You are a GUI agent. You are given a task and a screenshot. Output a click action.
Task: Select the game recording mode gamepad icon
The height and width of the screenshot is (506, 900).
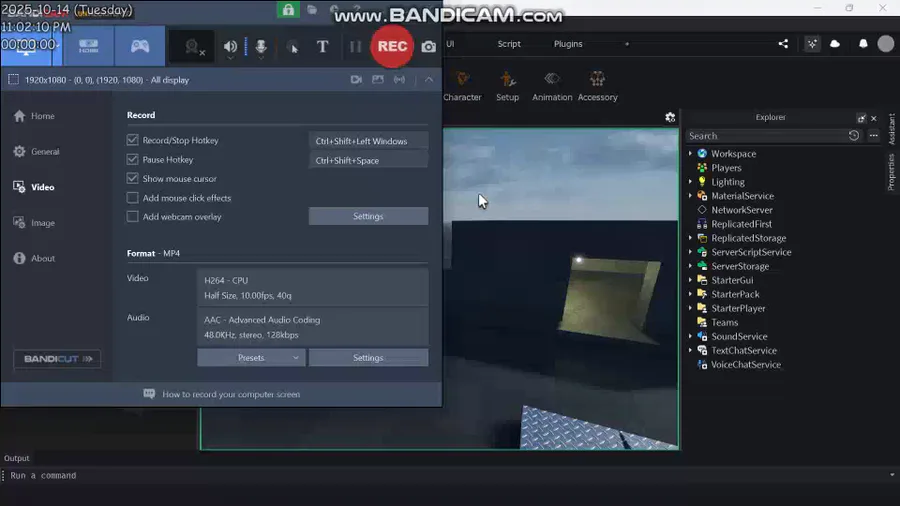click(139, 46)
